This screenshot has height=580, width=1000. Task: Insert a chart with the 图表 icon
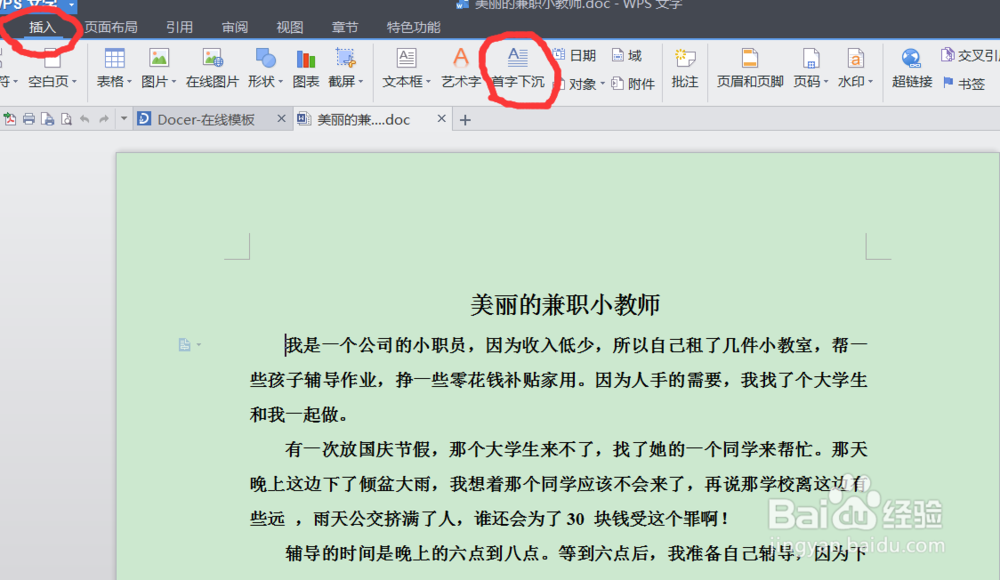click(306, 68)
